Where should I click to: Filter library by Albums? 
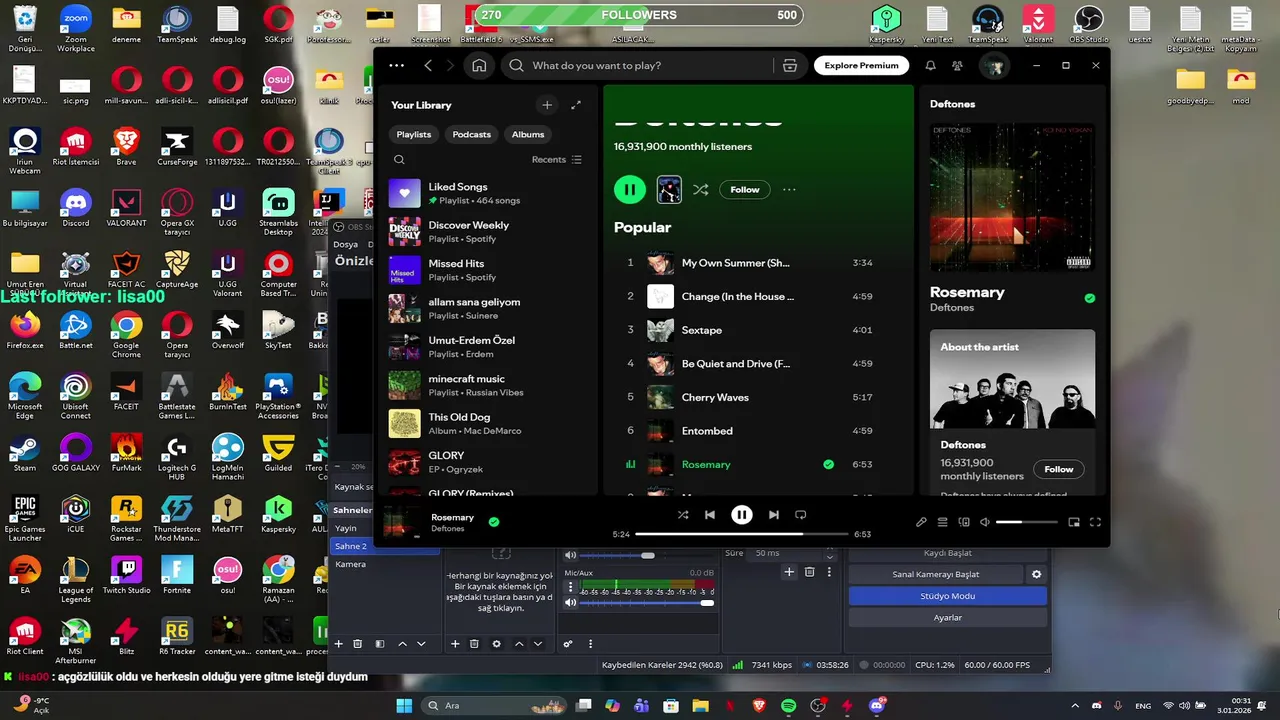click(x=528, y=134)
